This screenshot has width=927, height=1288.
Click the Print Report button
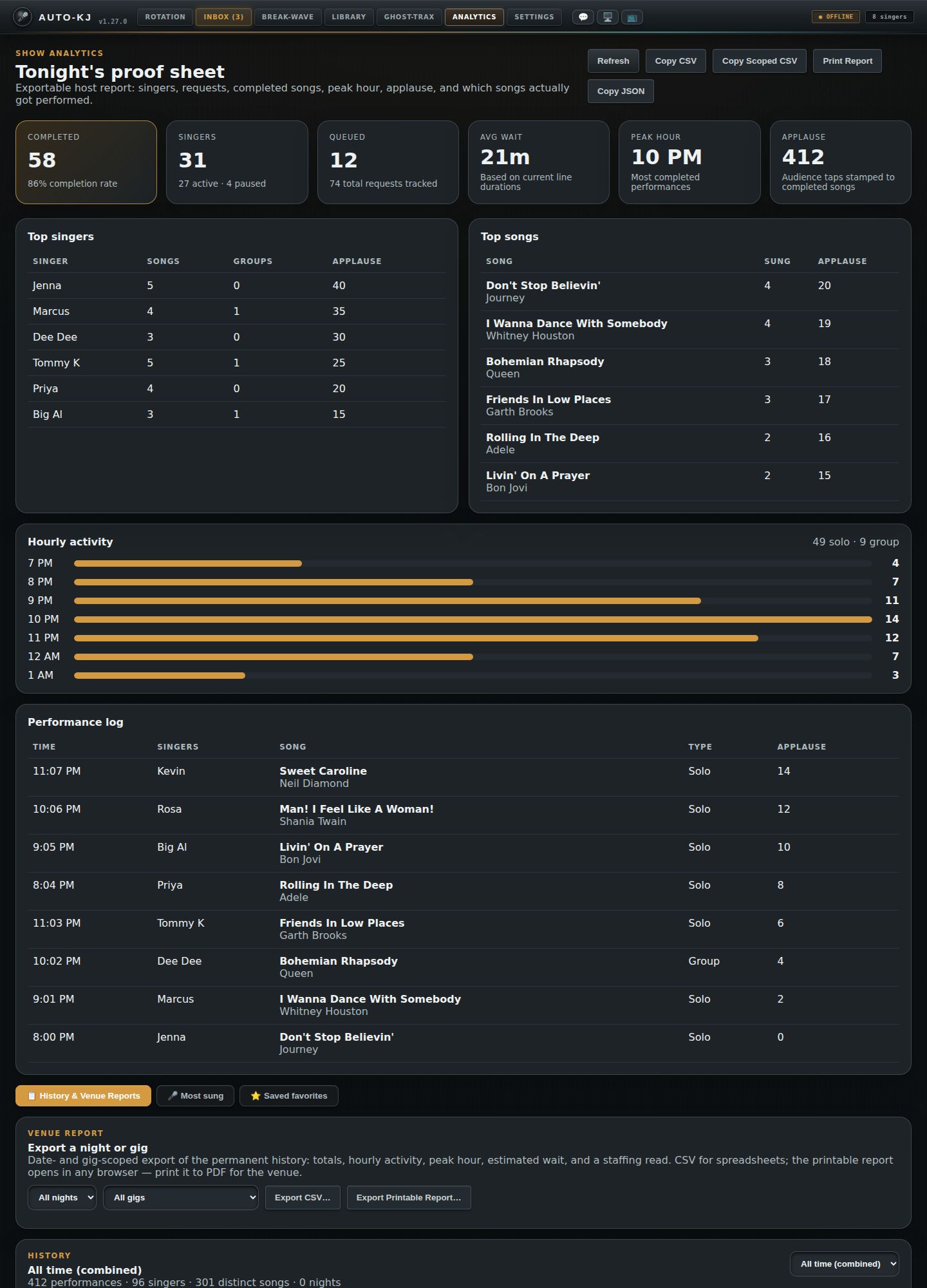coord(848,61)
